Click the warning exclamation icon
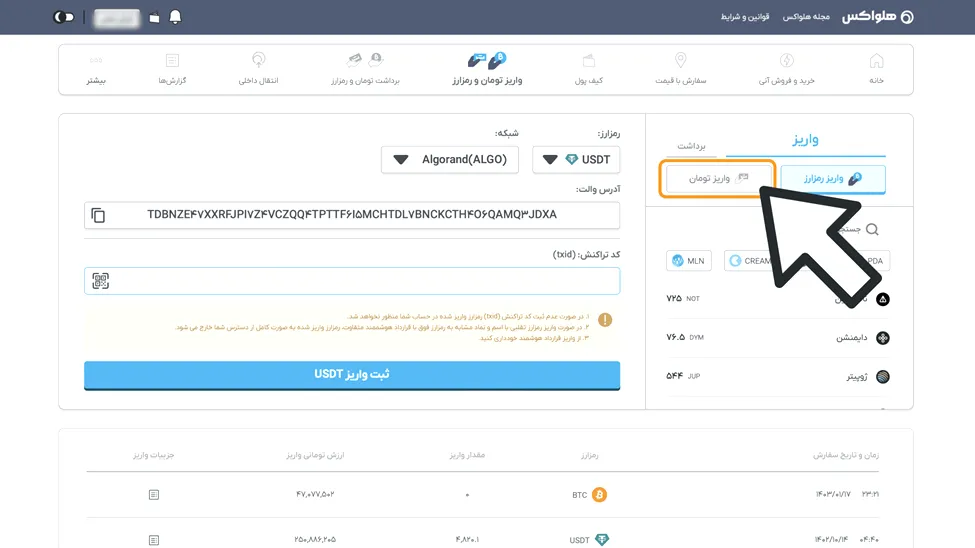Image resolution: width=975 pixels, height=548 pixels. point(605,320)
